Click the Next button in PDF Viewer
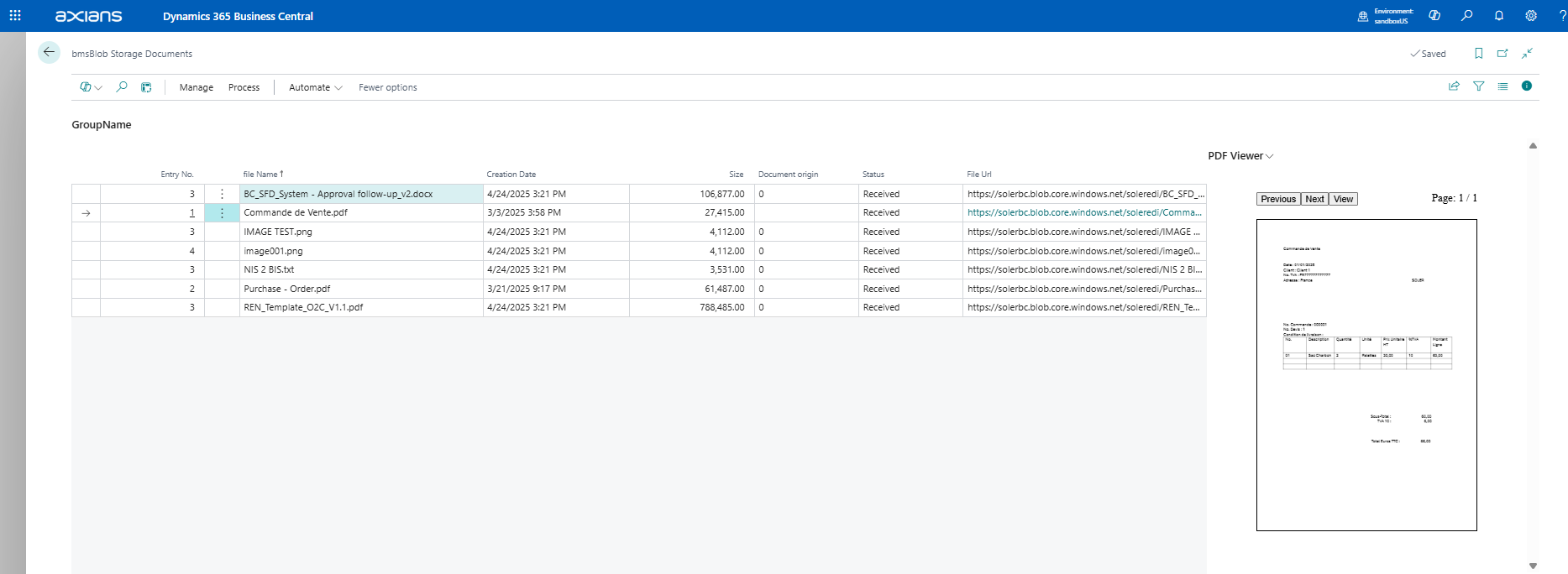 pos(1314,199)
